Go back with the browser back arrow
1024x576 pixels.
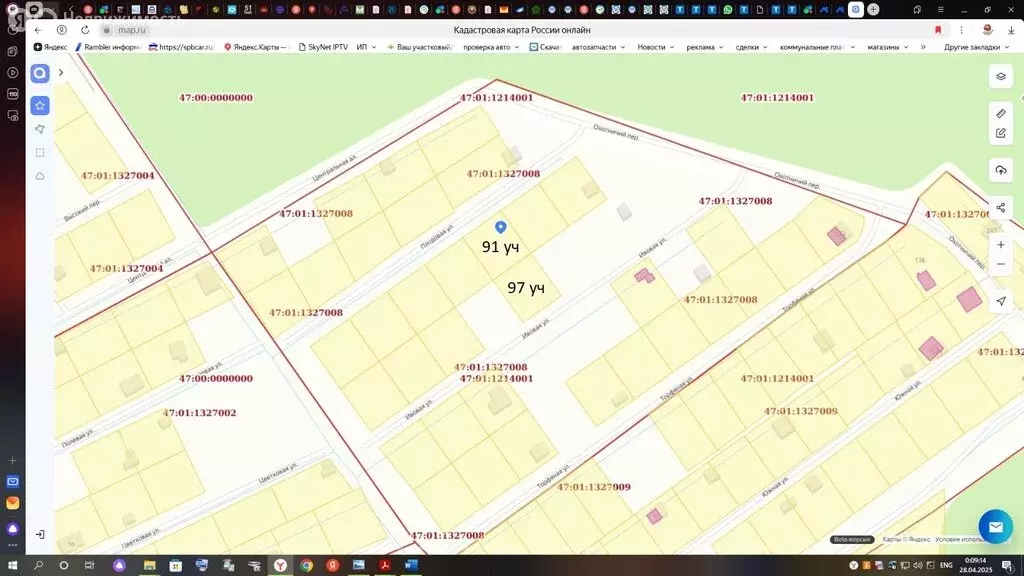click(x=39, y=30)
